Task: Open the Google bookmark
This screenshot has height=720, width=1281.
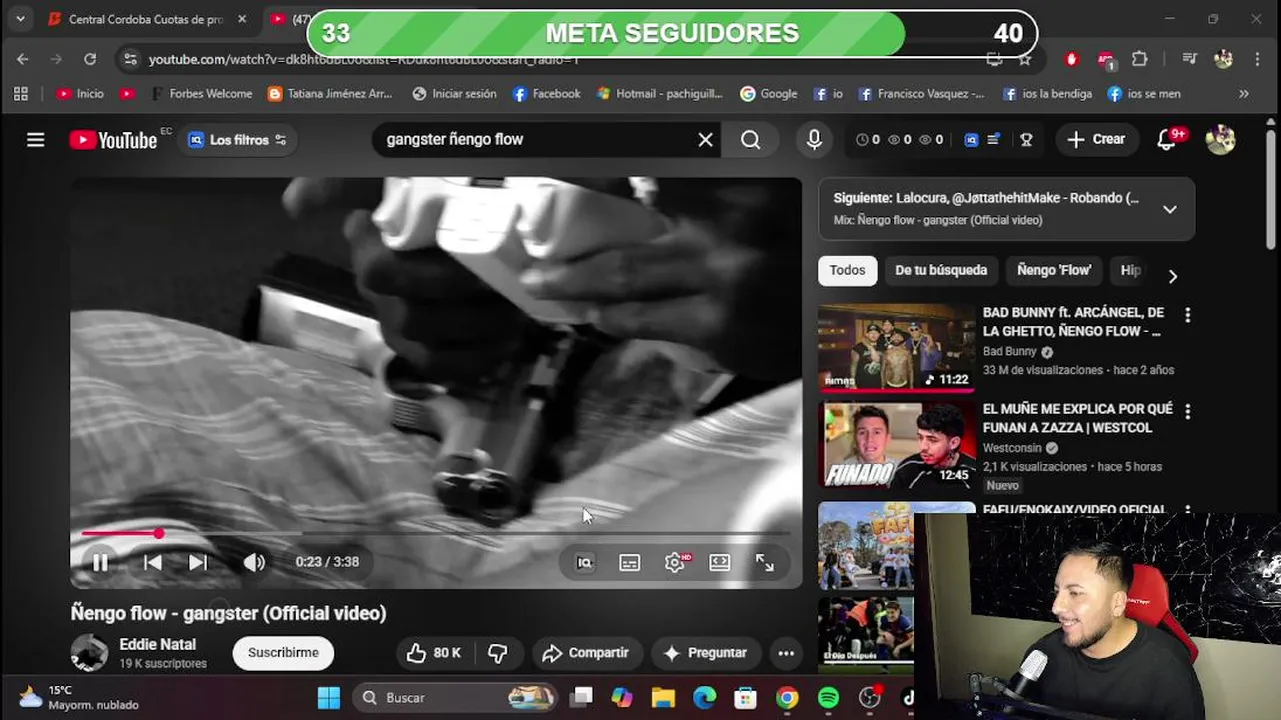Action: [x=768, y=94]
